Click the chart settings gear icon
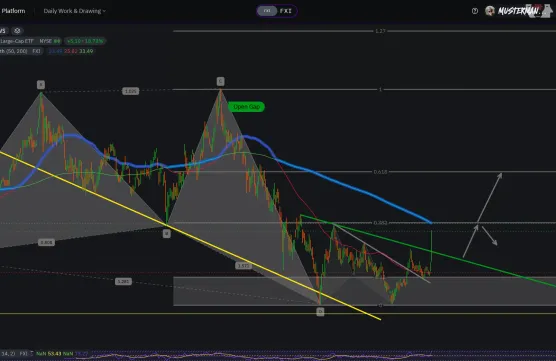The width and height of the screenshot is (556, 361). click(x=17, y=31)
